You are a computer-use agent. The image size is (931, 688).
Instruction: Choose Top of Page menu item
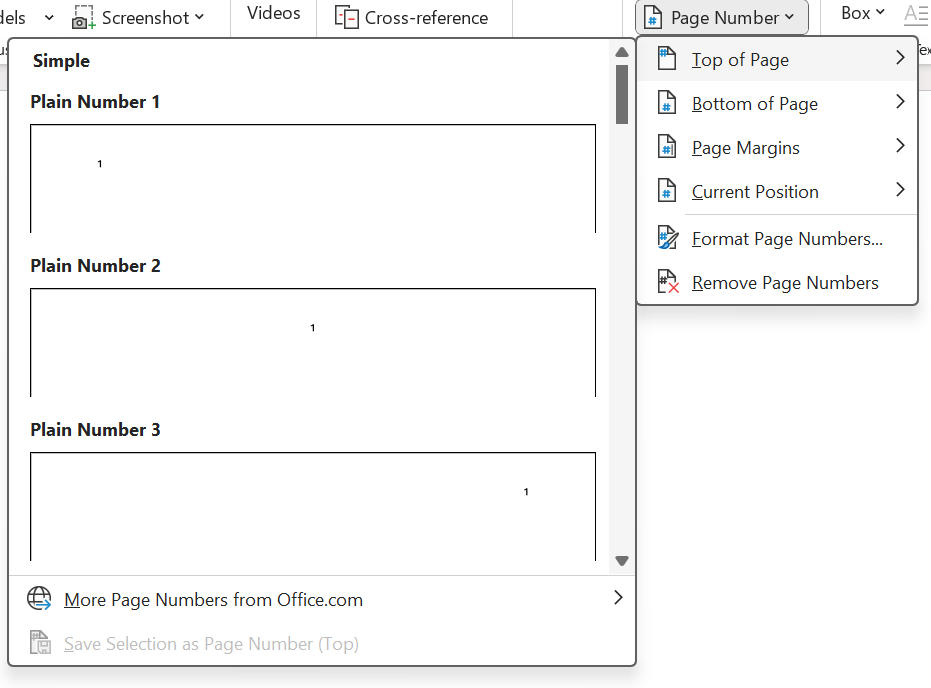777,59
